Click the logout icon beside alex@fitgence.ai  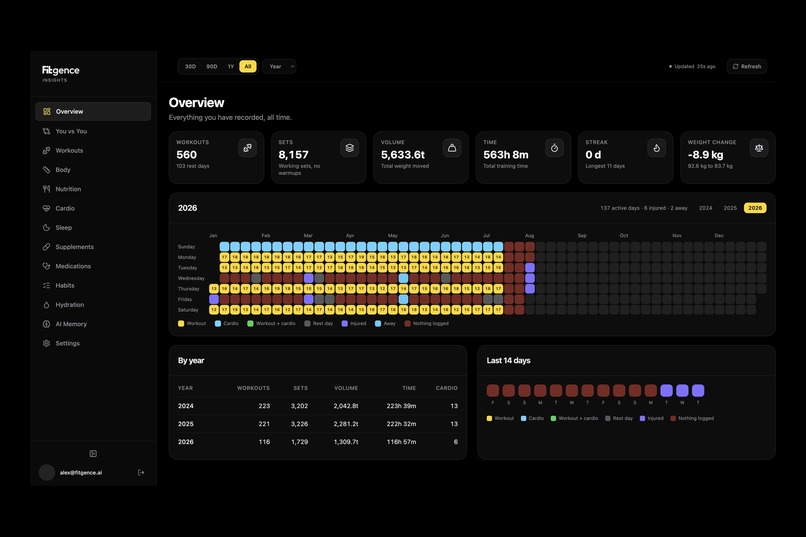tap(141, 472)
